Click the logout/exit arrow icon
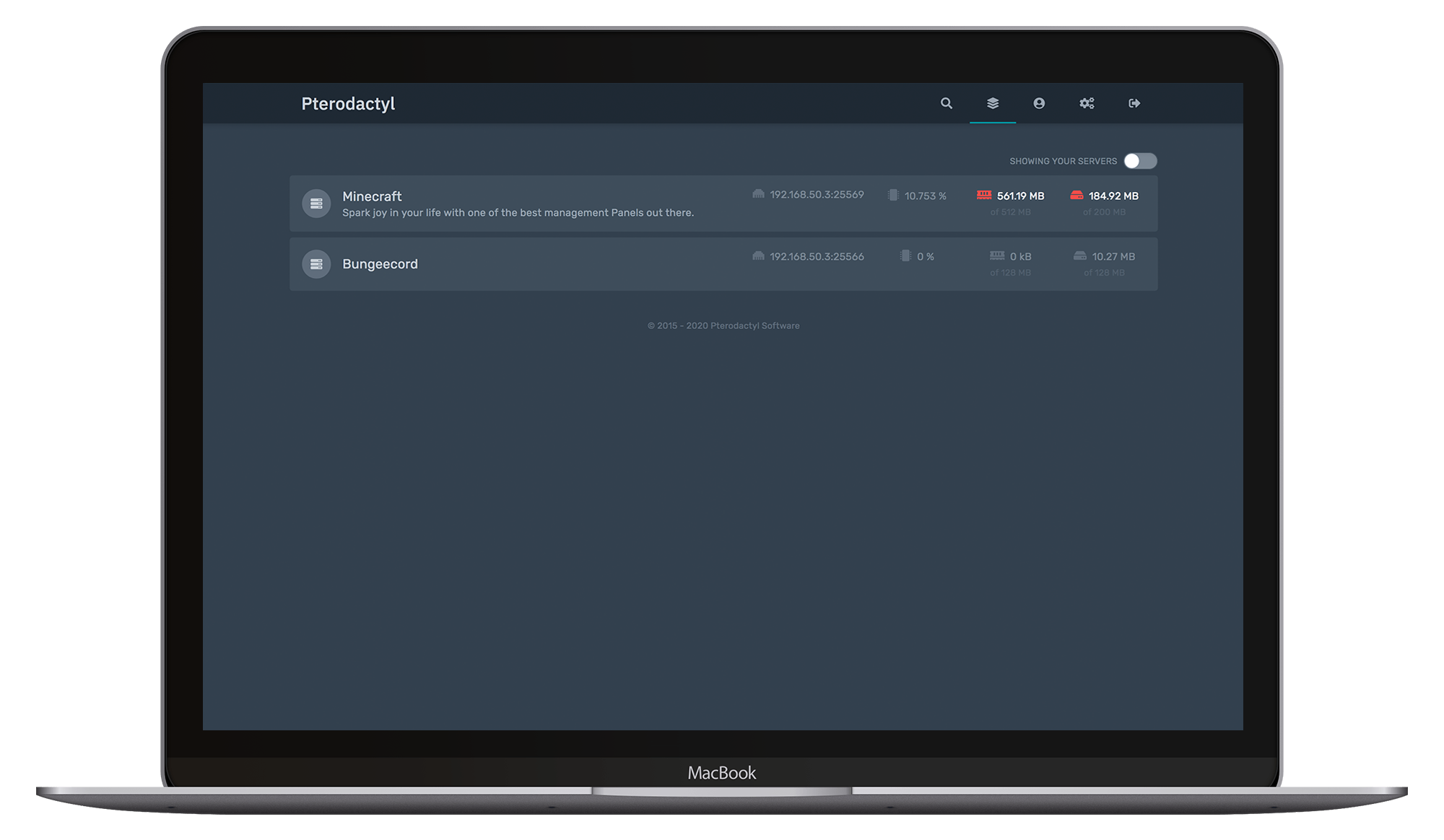 pos(1134,103)
